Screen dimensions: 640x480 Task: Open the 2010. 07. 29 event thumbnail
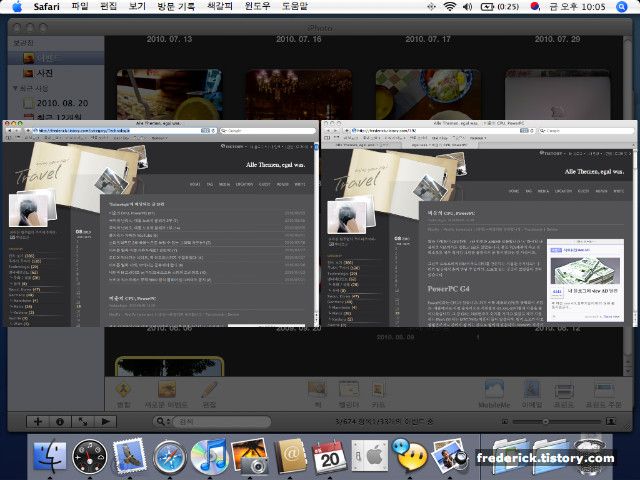(x=558, y=94)
